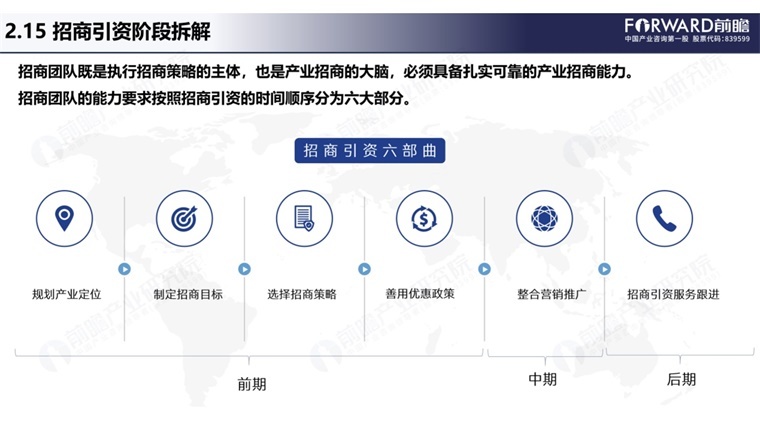Click the 前期 phase label

click(252, 384)
